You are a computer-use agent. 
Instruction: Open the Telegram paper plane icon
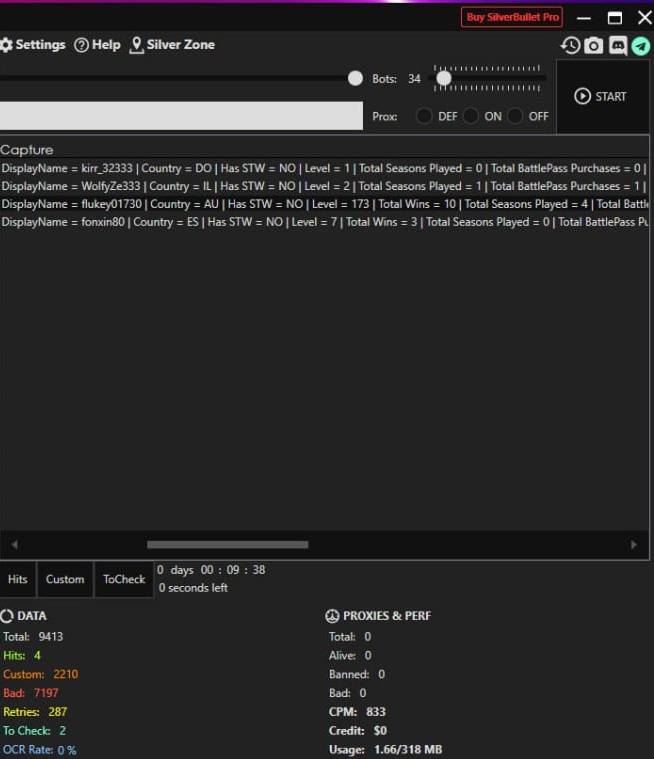(641, 45)
